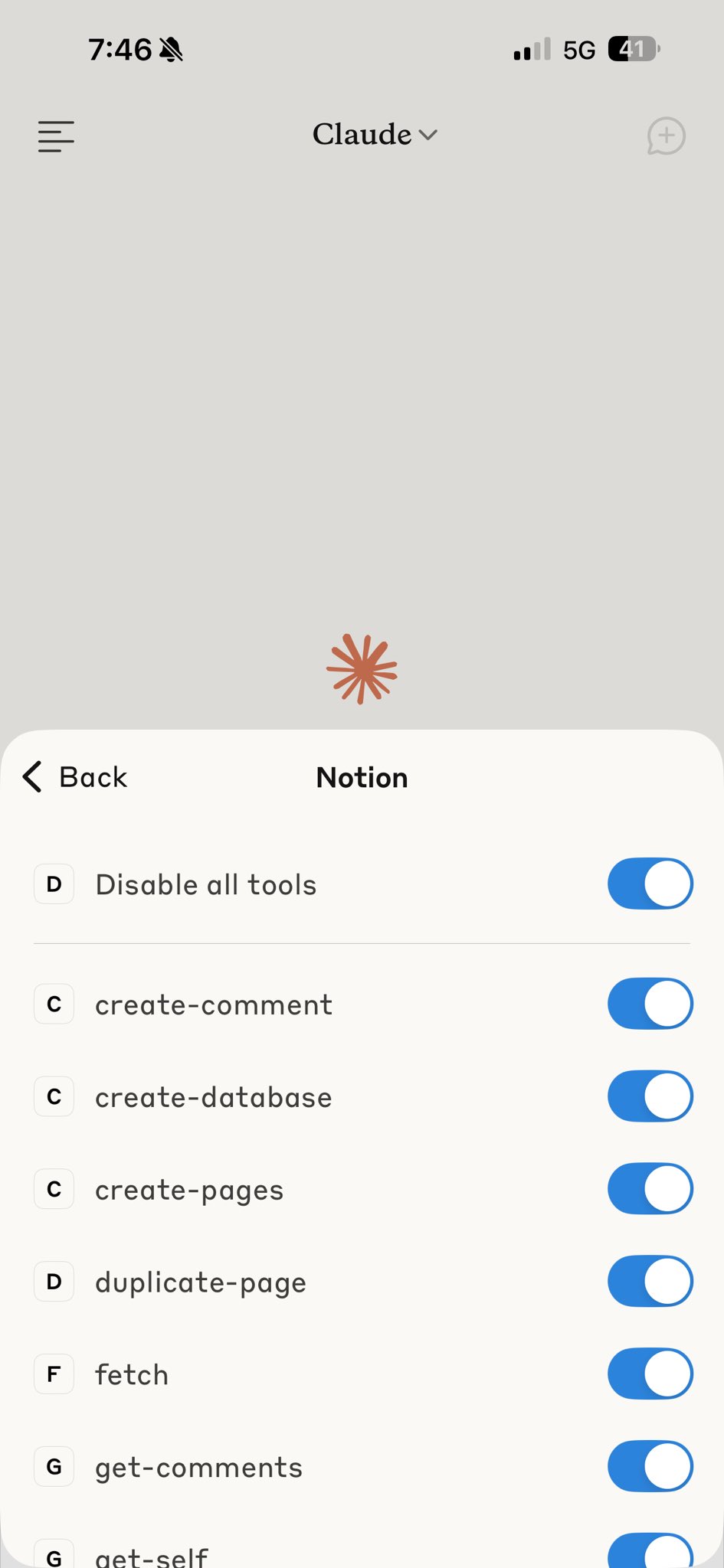724x1568 pixels.
Task: Tap the G icon beside get-comments
Action: 54,1467
